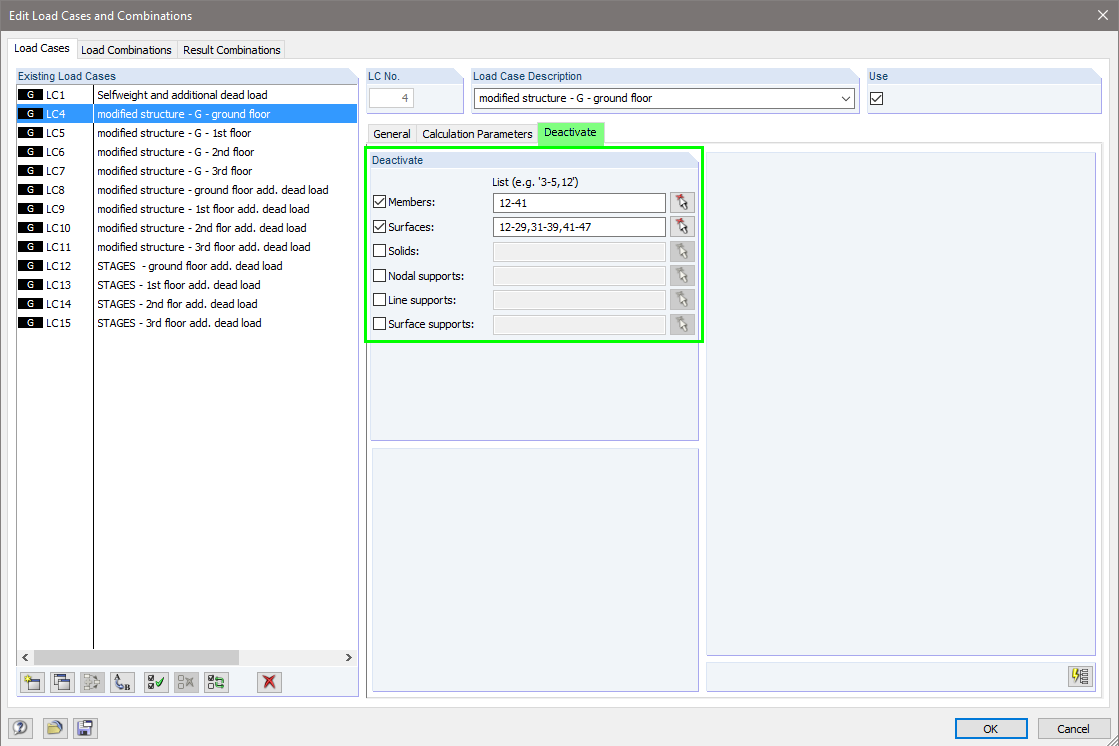Dismiss the dialog with Cancel
Viewport: 1119px width, 746px height.
(x=1073, y=728)
